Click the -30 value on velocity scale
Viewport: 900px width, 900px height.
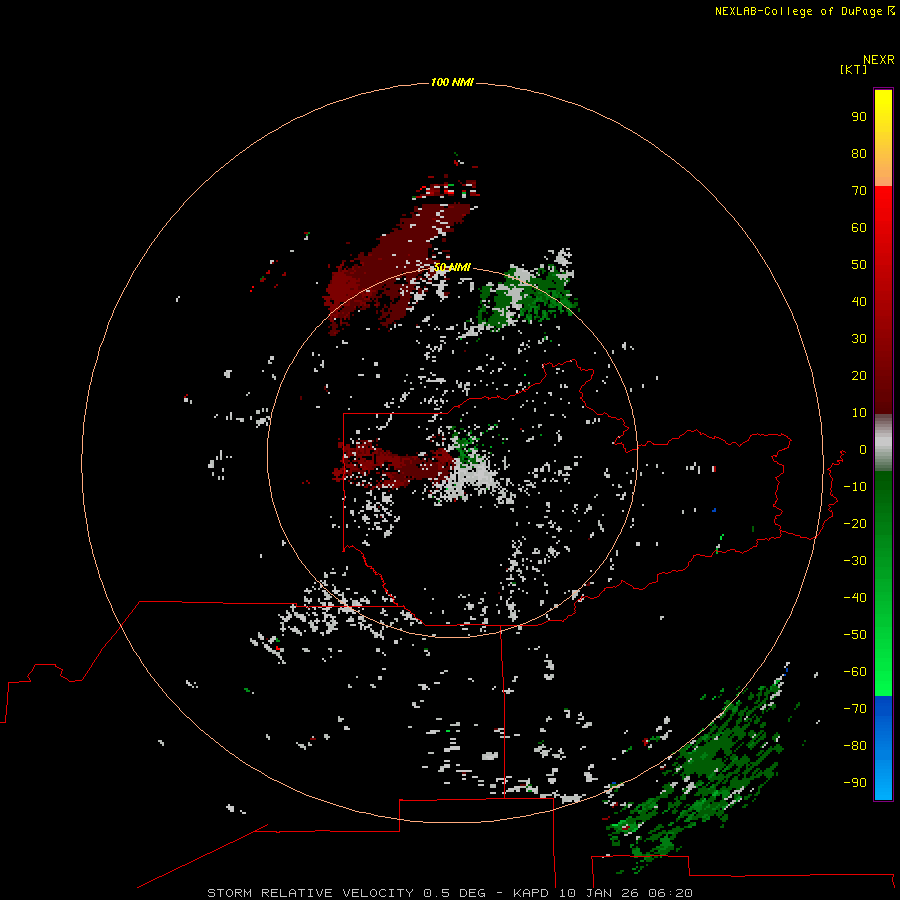[855, 561]
